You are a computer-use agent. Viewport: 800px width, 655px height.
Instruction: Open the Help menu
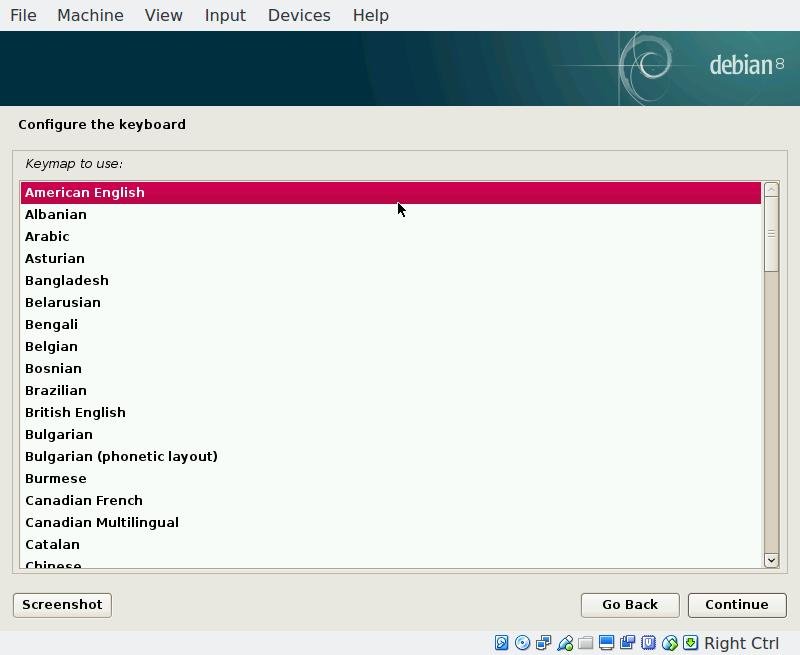tap(370, 15)
